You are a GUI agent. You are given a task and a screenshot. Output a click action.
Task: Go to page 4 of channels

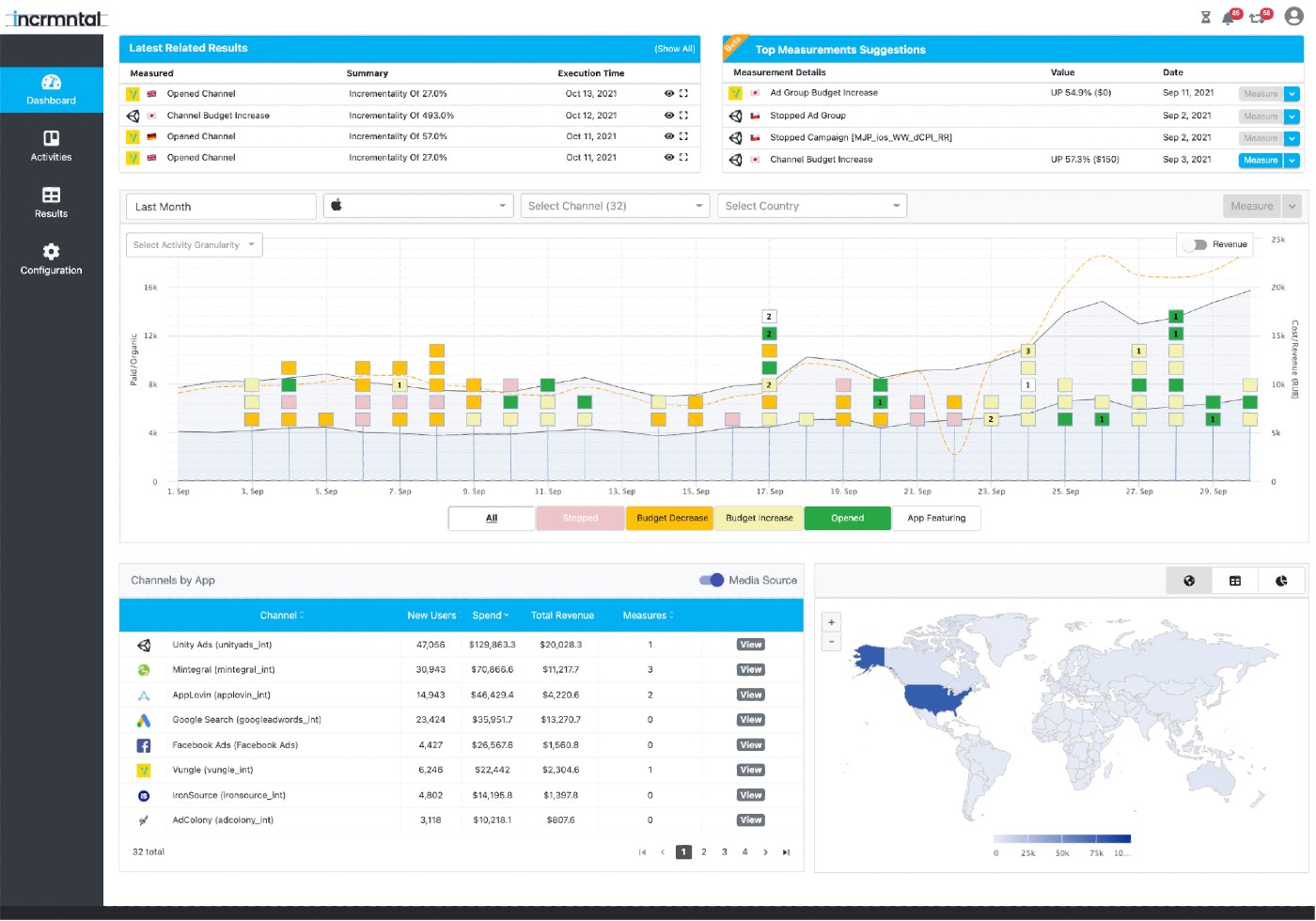click(744, 852)
